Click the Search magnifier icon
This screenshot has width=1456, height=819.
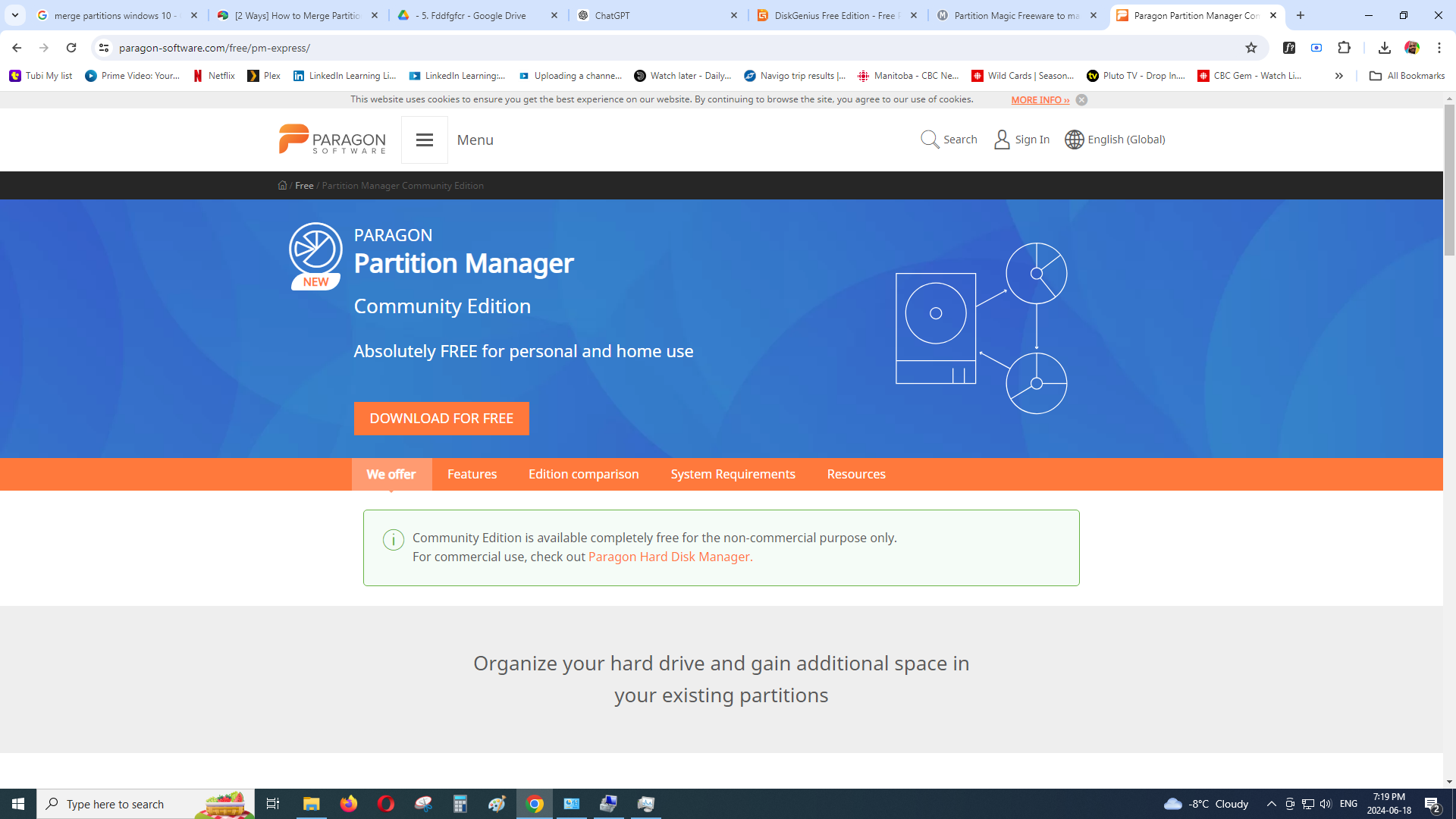click(x=930, y=140)
